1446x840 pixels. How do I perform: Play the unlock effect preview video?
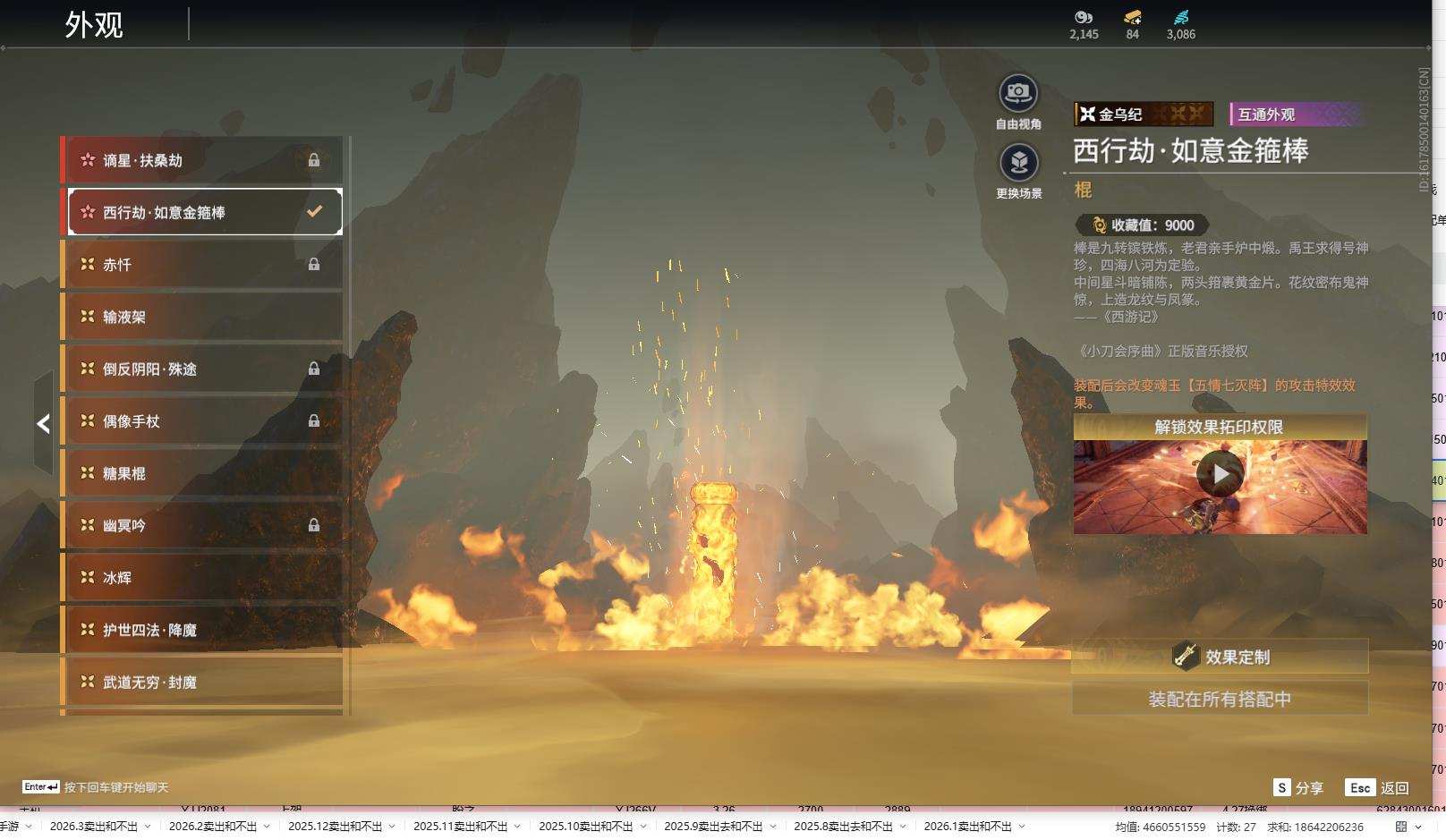click(x=1220, y=474)
